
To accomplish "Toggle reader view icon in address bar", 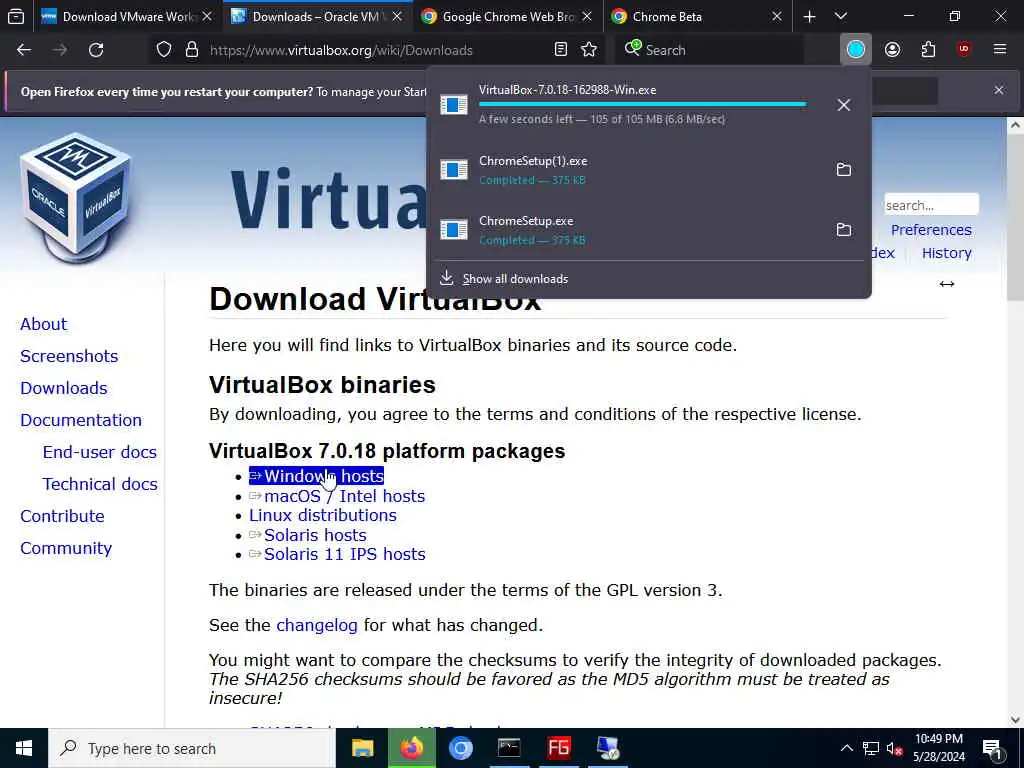I will 560,50.
